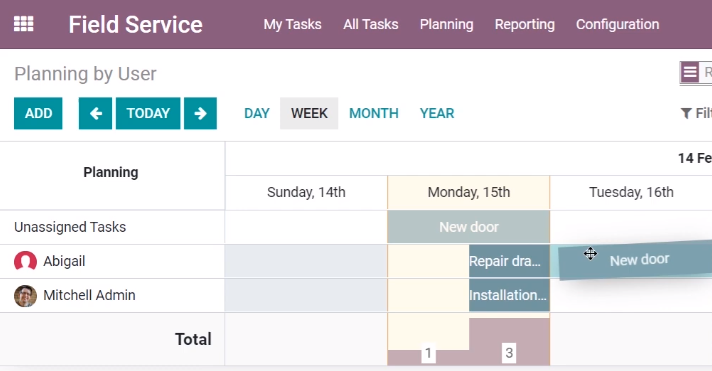
Task: Click the list view icon at top right
Action: click(690, 72)
